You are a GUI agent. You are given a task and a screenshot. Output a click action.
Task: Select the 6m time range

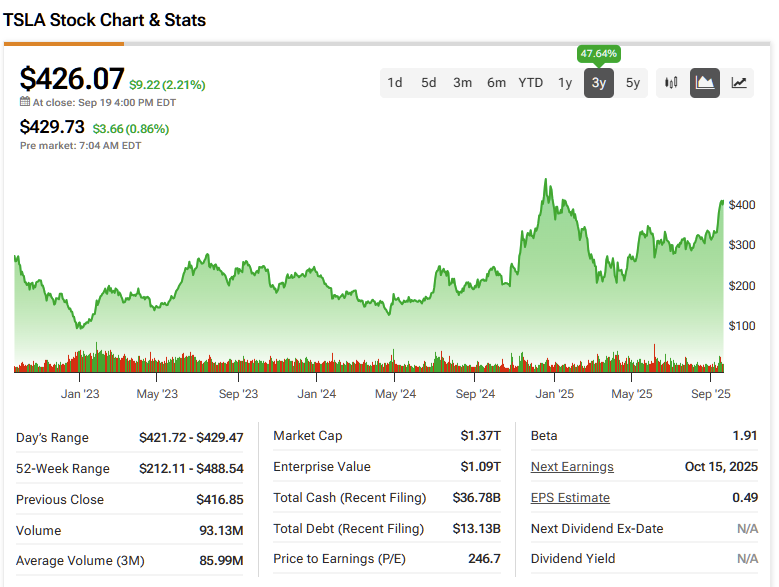496,82
